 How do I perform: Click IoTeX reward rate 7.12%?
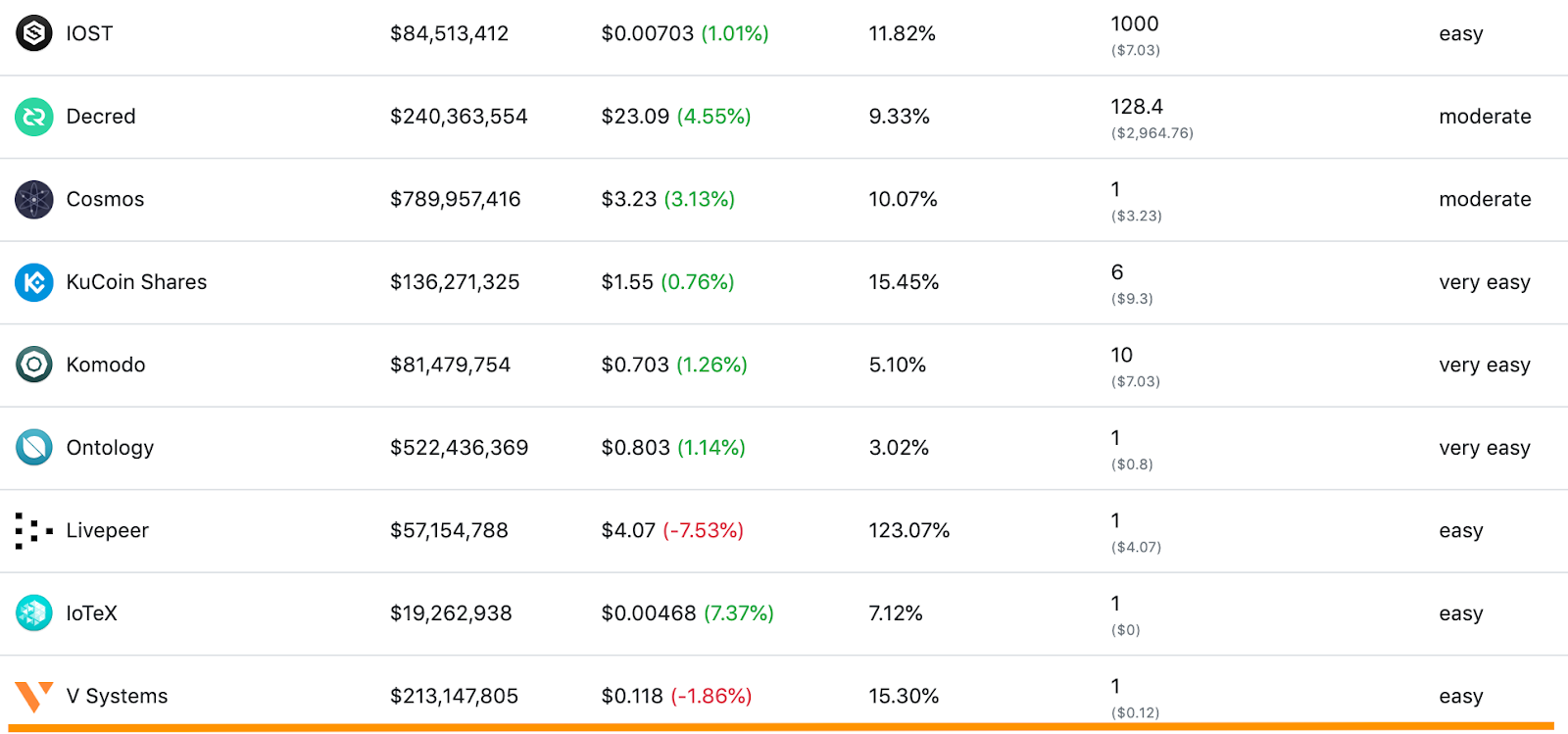point(896,613)
